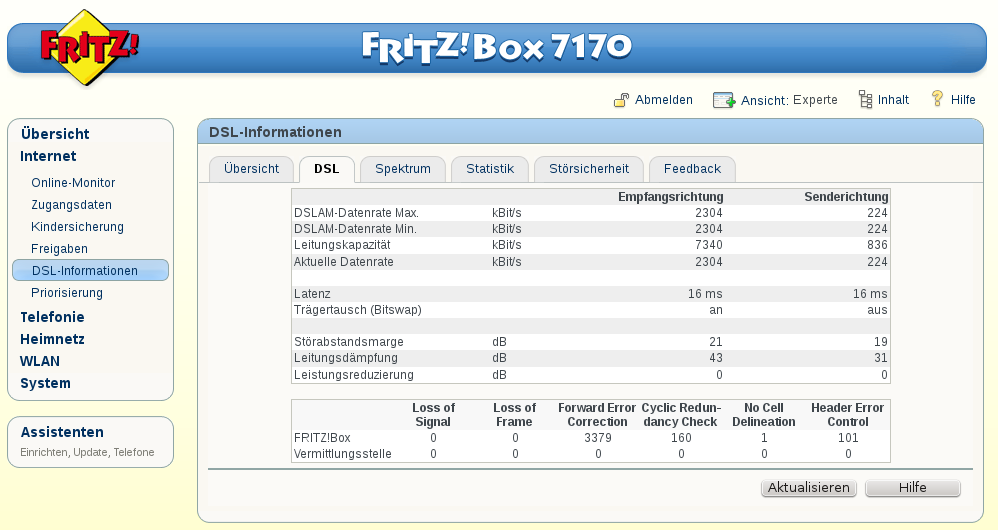This screenshot has width=998, height=530.
Task: Switch to the Störsicherheit tab
Action: tap(589, 169)
